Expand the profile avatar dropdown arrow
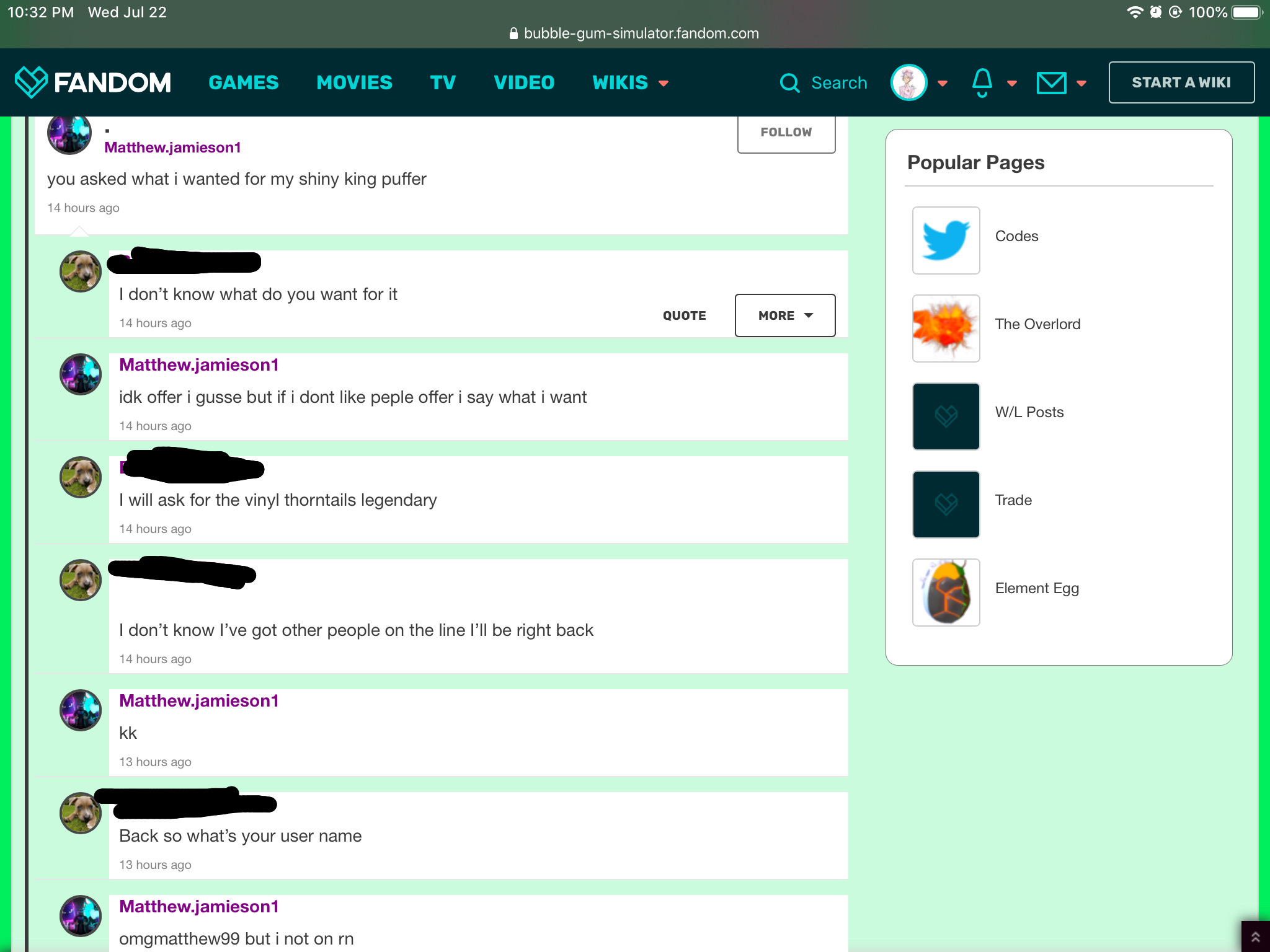Image resolution: width=1270 pixels, height=952 pixels. pos(943,83)
